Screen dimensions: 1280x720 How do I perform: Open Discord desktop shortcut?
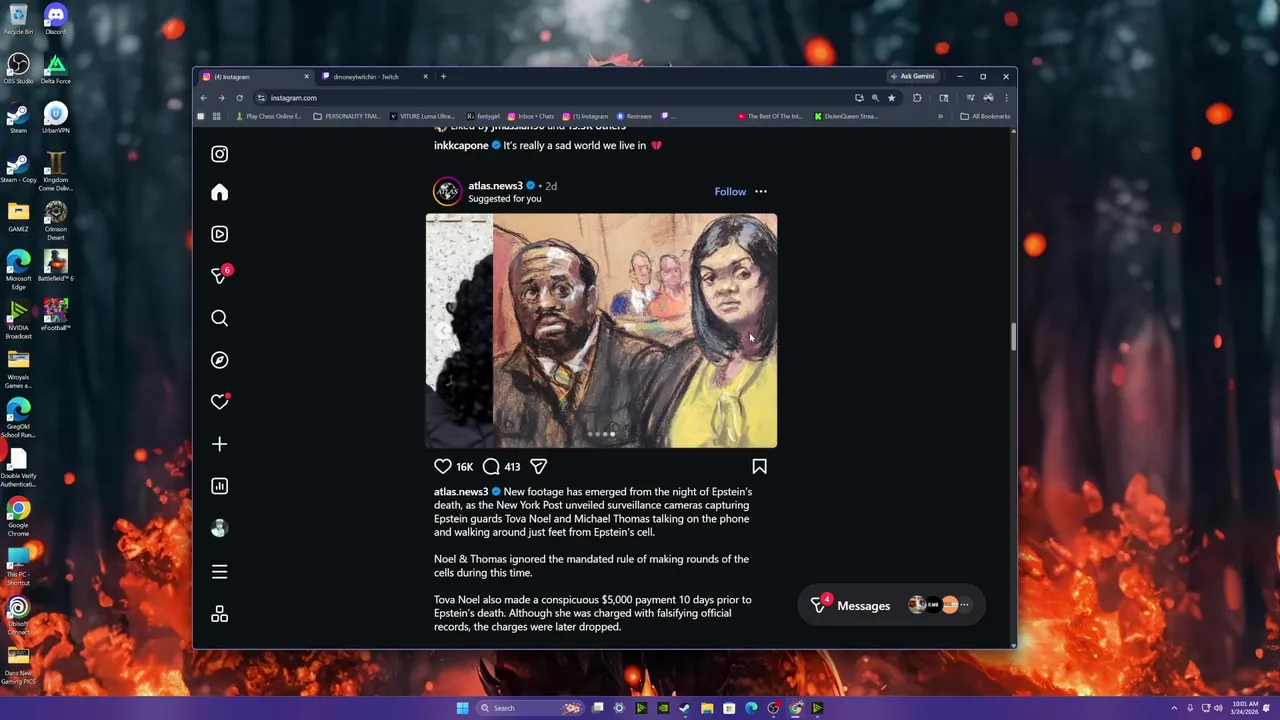(x=55, y=19)
